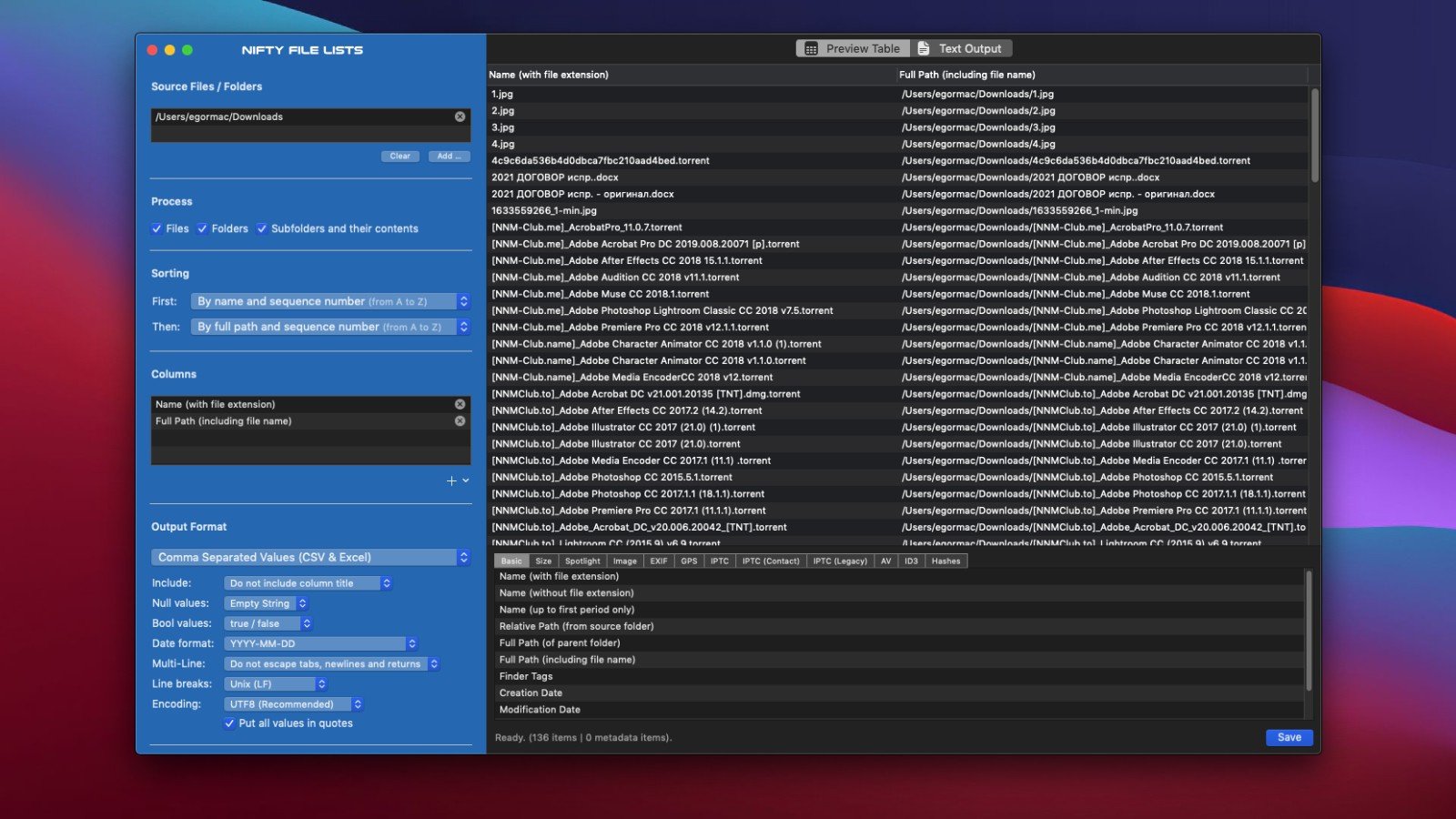Disable Subfolders and their contents
Screen dimensions: 1456x819
point(262,229)
